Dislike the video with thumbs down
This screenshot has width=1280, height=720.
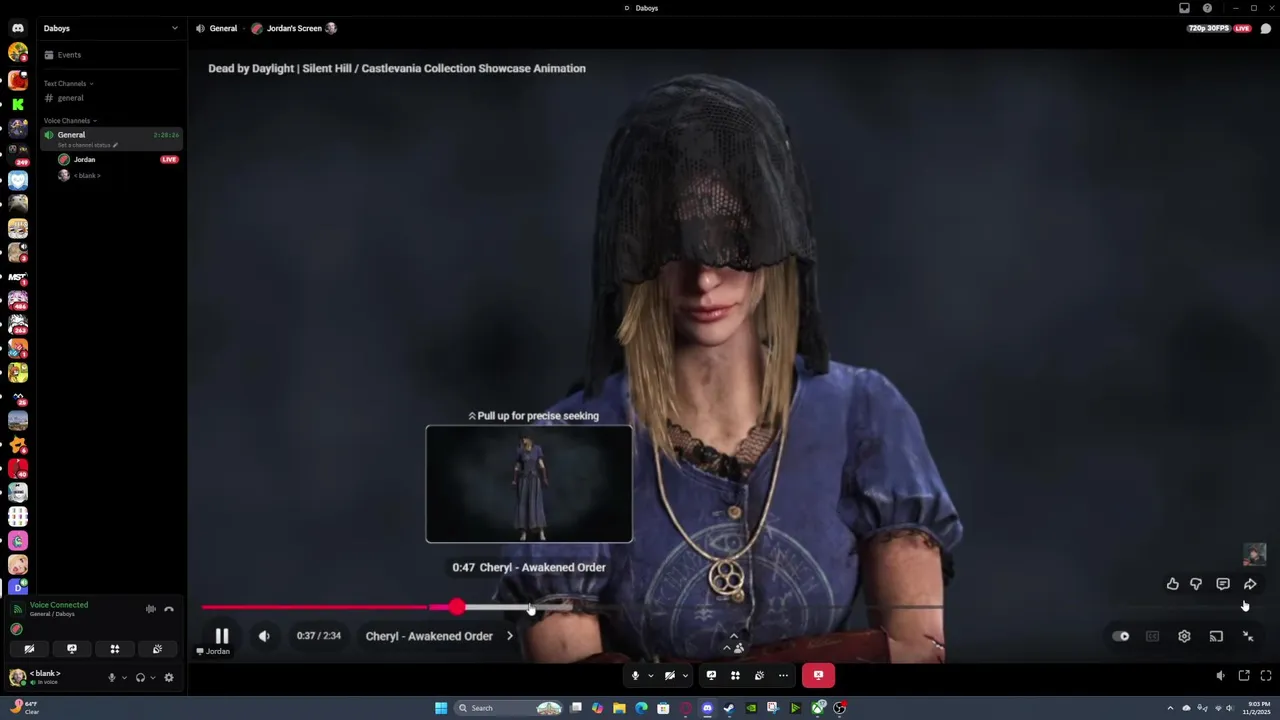tap(1196, 584)
